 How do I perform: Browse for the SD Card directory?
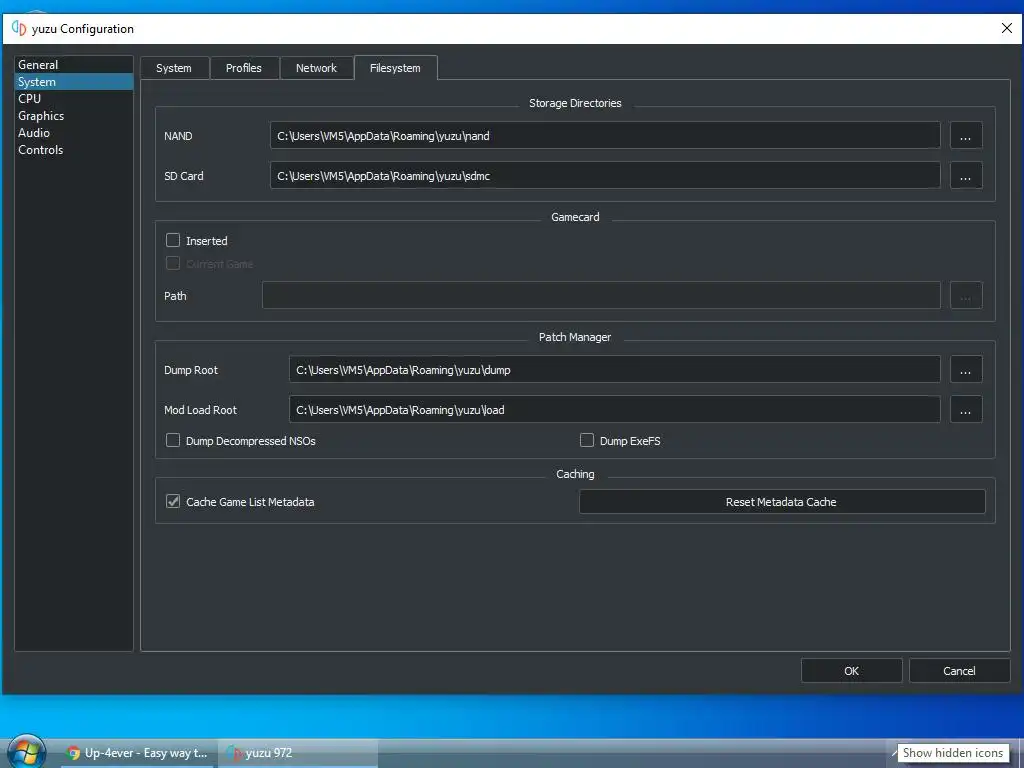tap(966, 176)
